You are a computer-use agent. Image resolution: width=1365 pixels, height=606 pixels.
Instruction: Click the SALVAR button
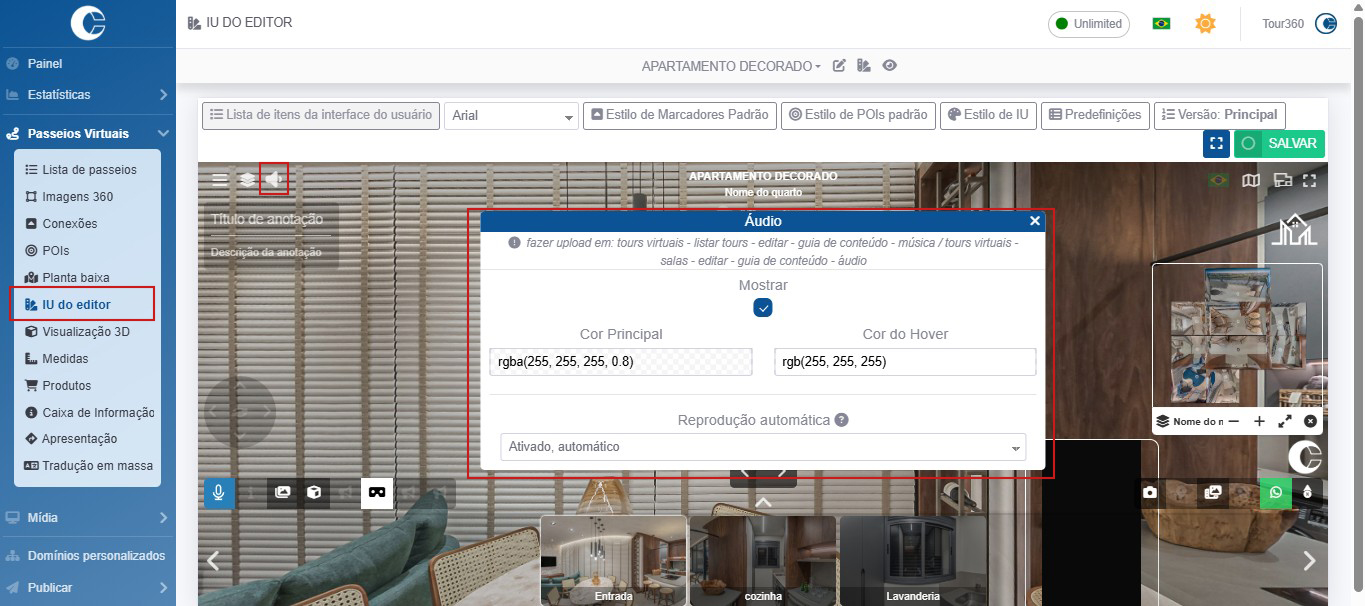coord(1279,144)
